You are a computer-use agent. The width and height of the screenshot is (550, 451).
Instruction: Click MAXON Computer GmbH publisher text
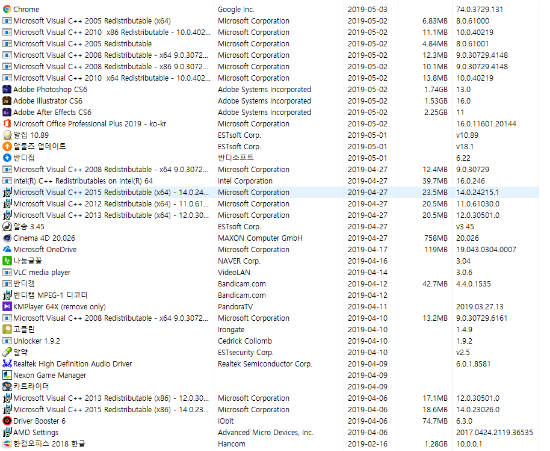coord(260,238)
